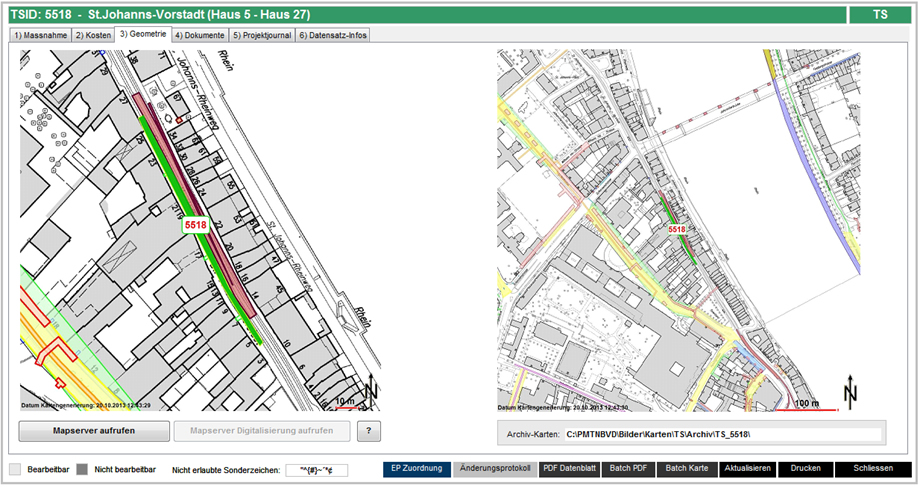Viewport: 919px width, 487px height.
Task: Click the EP Zuordnung button
Action: 415,468
